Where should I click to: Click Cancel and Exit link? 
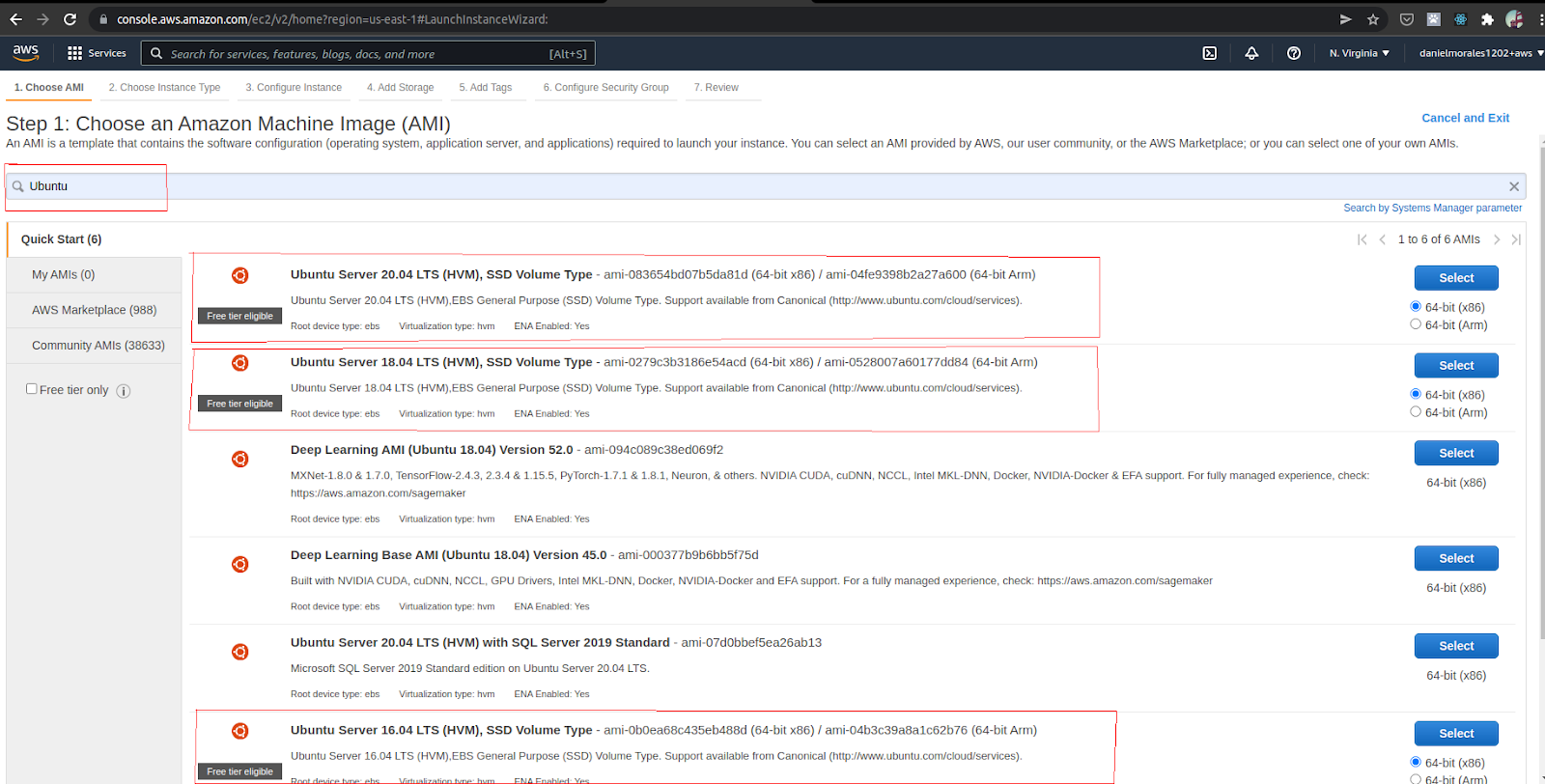click(x=1465, y=118)
